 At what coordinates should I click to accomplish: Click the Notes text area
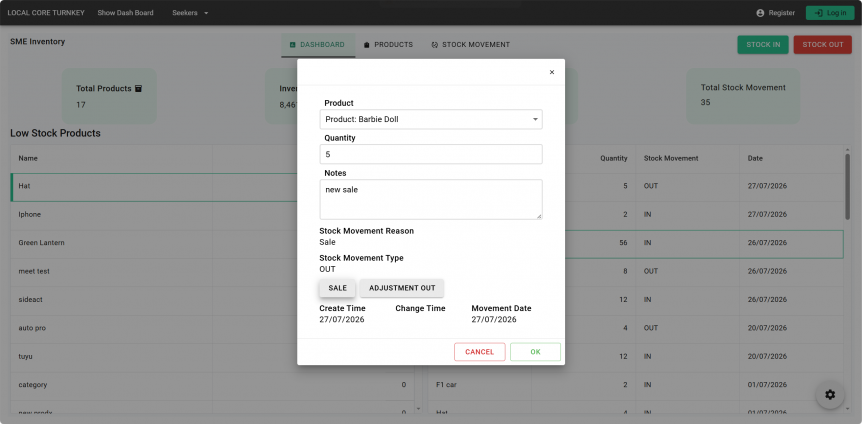(431, 199)
